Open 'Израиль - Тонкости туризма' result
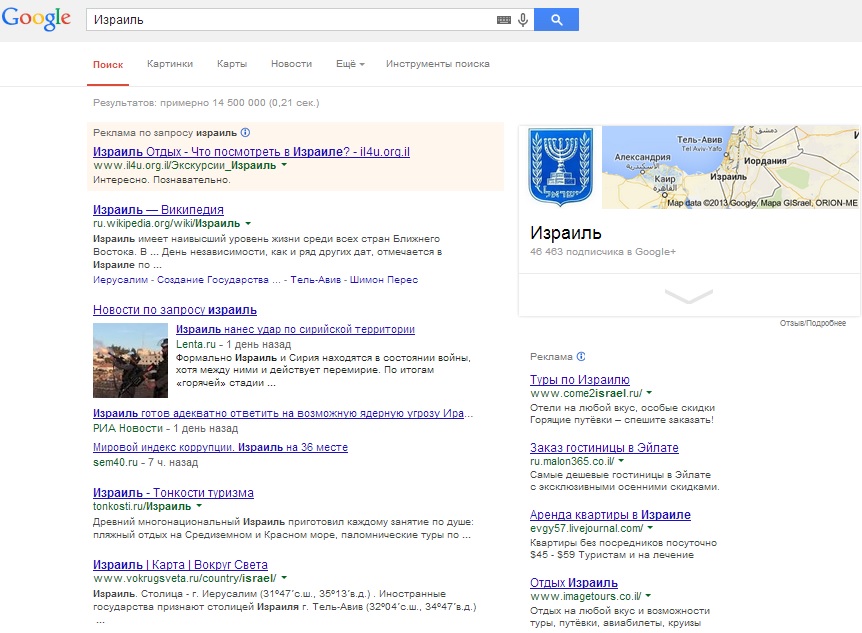The image size is (862, 633). click(173, 493)
